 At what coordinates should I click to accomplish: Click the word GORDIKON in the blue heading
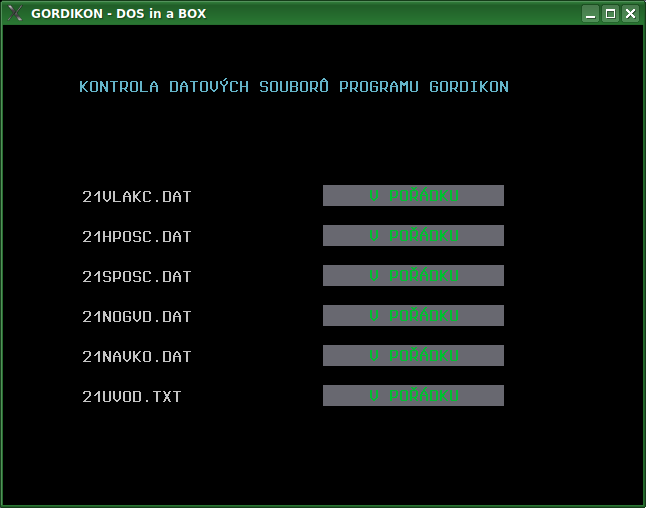tap(468, 87)
